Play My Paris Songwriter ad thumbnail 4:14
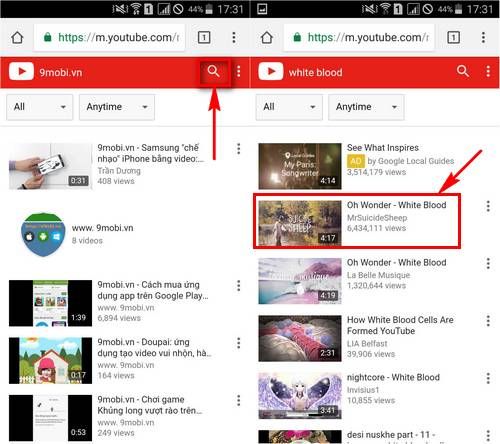Screen dimensions: 500x444 (300, 166)
